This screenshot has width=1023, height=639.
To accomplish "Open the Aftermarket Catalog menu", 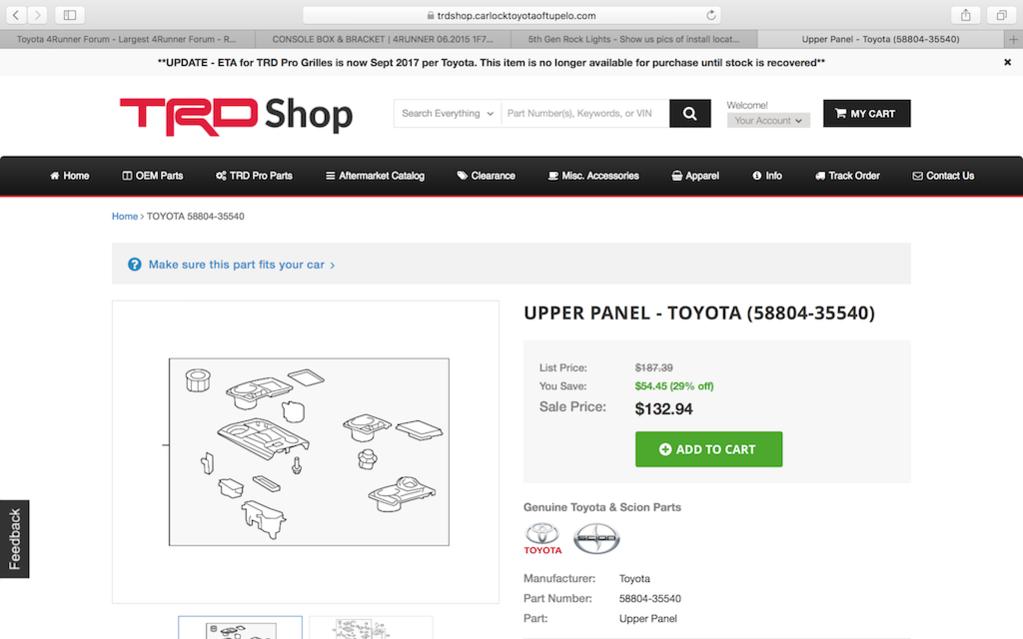I will [x=375, y=176].
